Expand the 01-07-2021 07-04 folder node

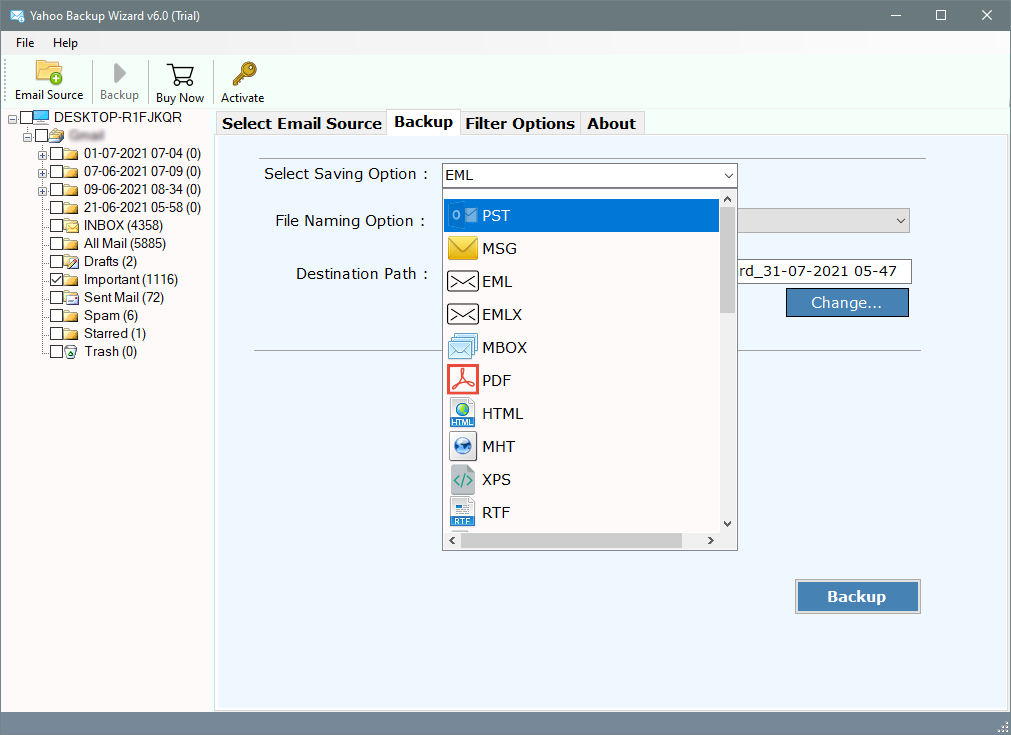(42, 155)
